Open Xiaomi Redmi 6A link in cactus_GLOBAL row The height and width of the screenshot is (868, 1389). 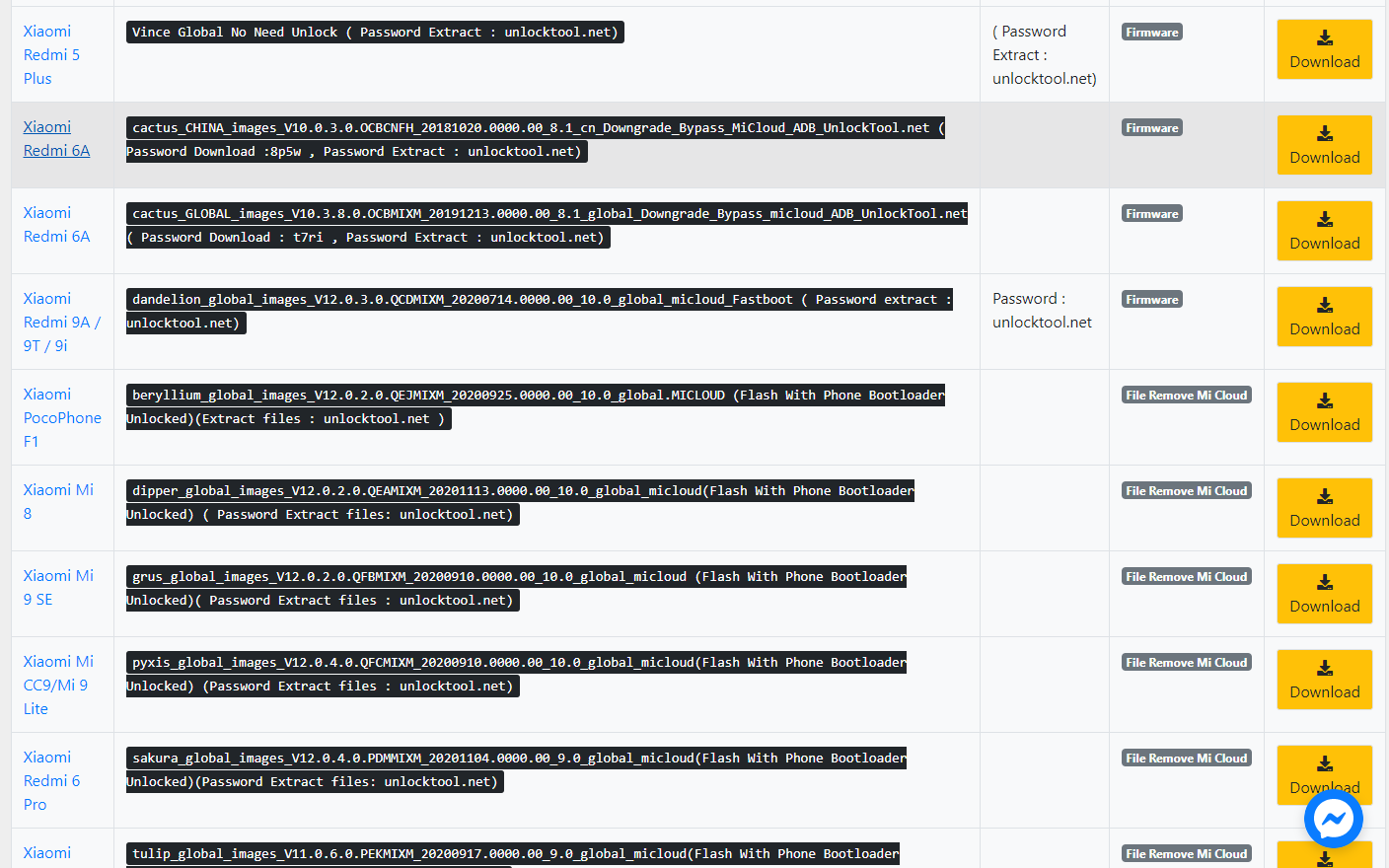coord(56,225)
